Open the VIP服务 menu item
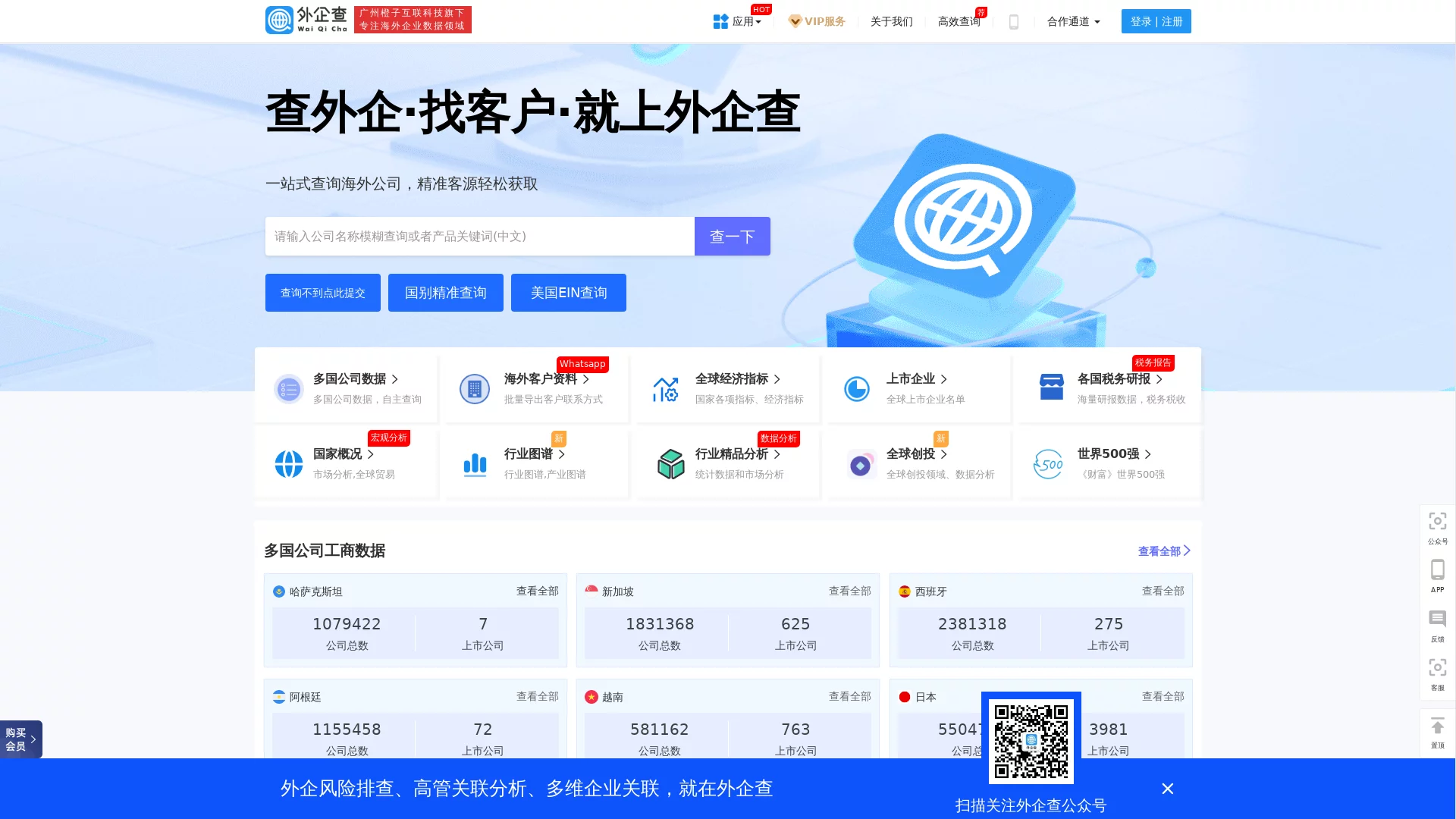Image resolution: width=1456 pixels, height=819 pixels. tap(817, 21)
